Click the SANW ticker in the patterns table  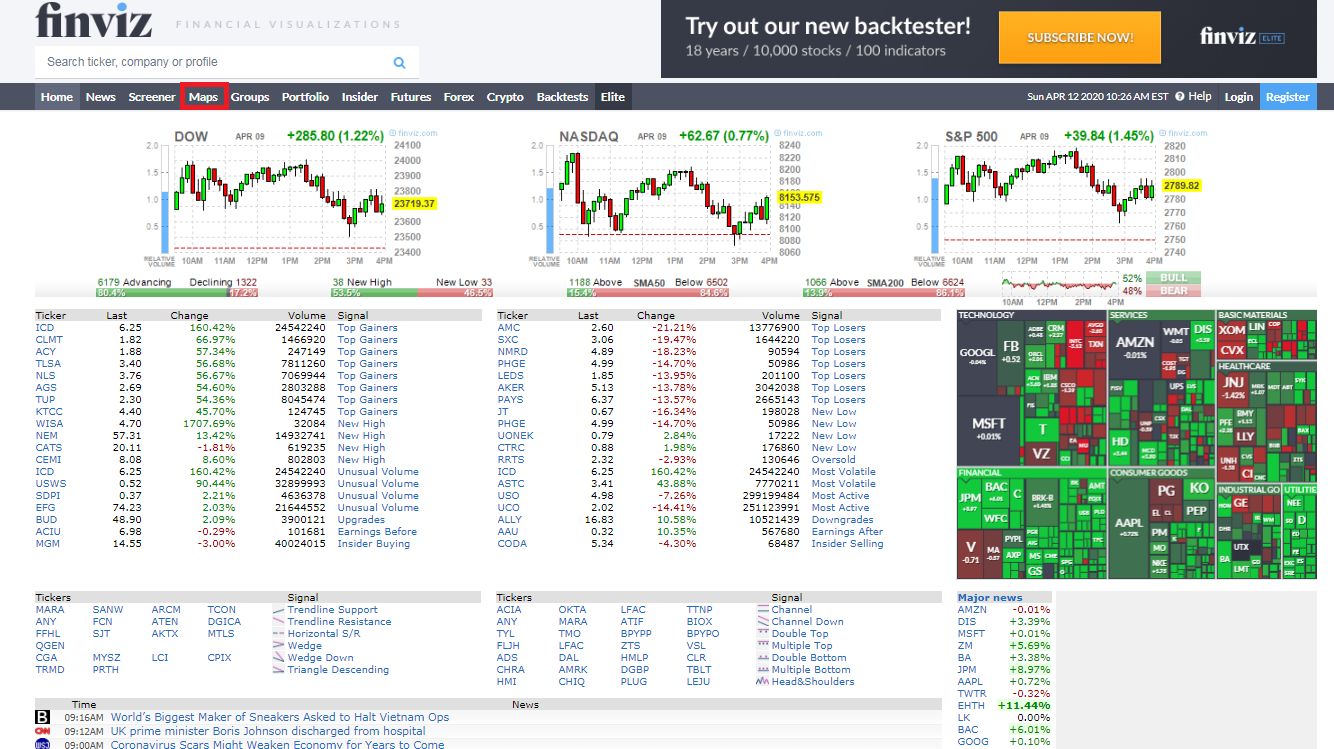coord(108,610)
